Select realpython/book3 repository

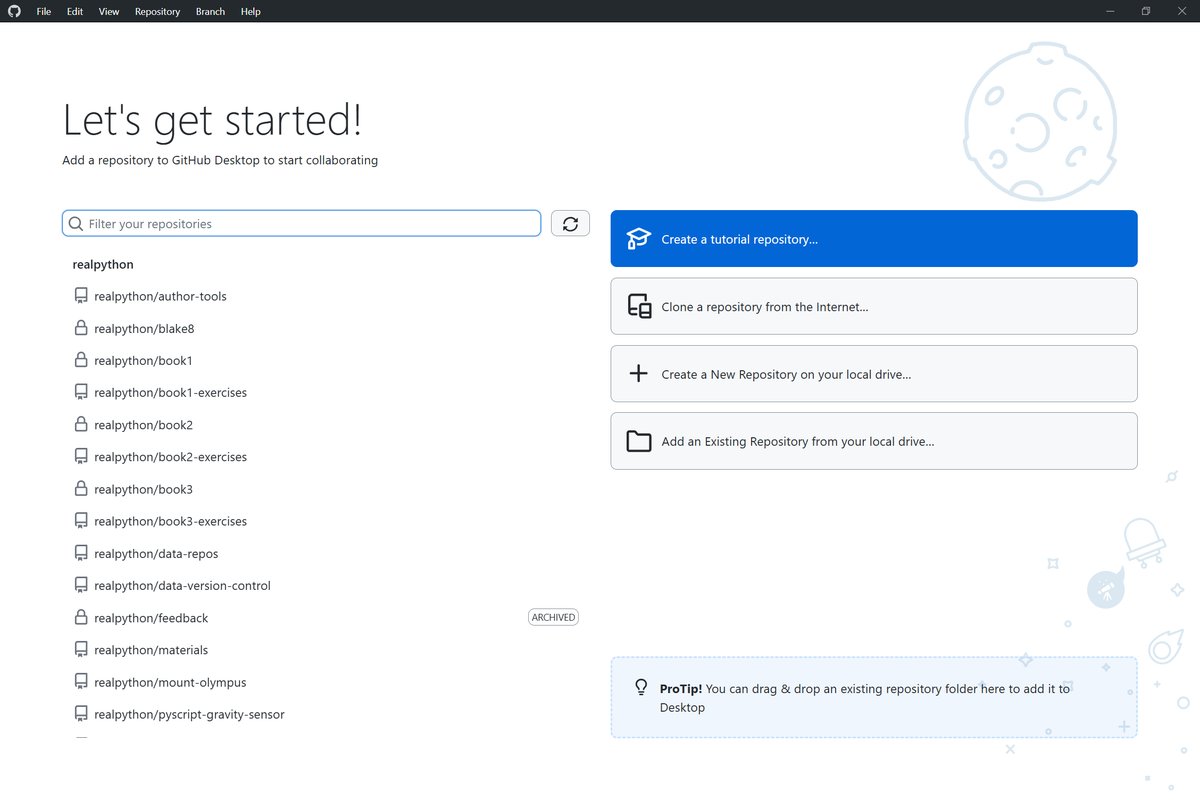click(326, 489)
